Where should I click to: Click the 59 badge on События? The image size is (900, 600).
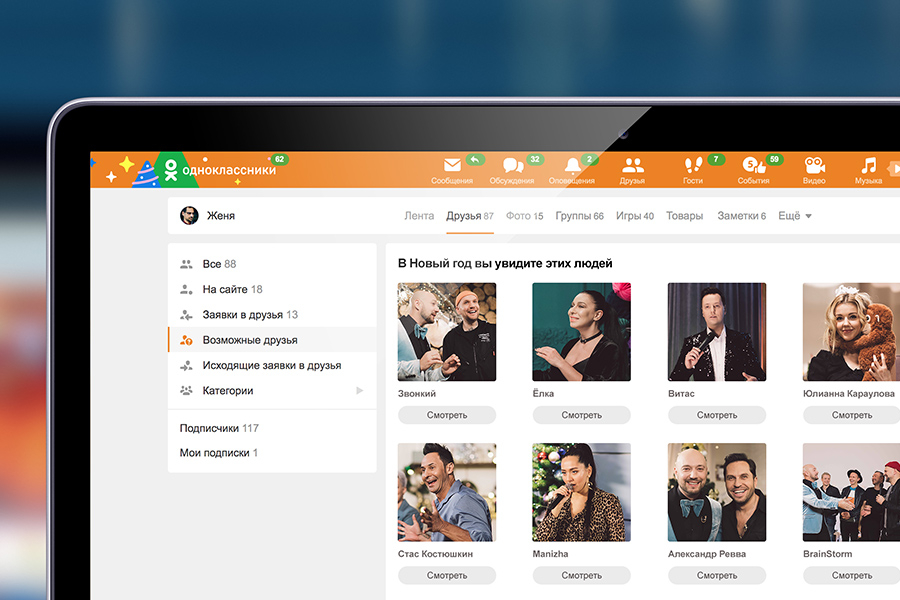774,159
